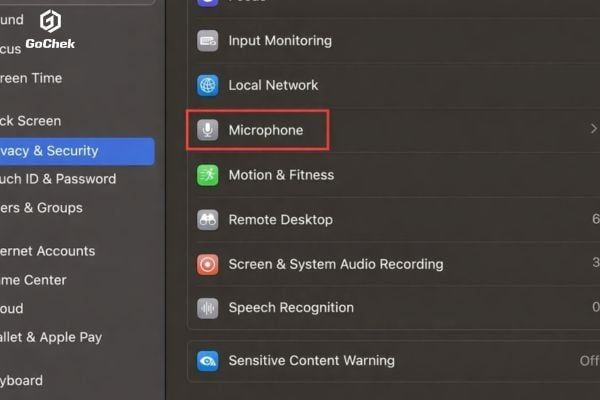Open the Screen Time sidebar item
600x400 pixels.
(x=33, y=78)
